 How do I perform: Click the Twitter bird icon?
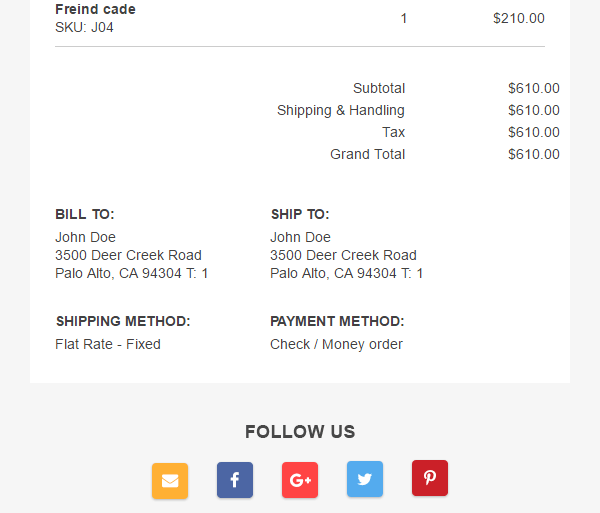365,479
